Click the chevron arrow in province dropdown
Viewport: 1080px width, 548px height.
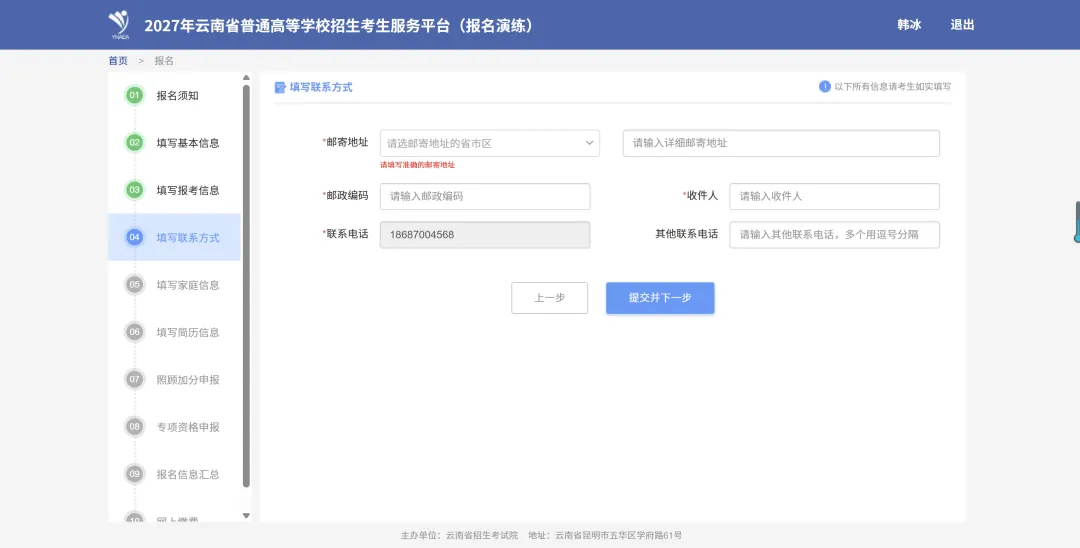pyautogui.click(x=590, y=143)
